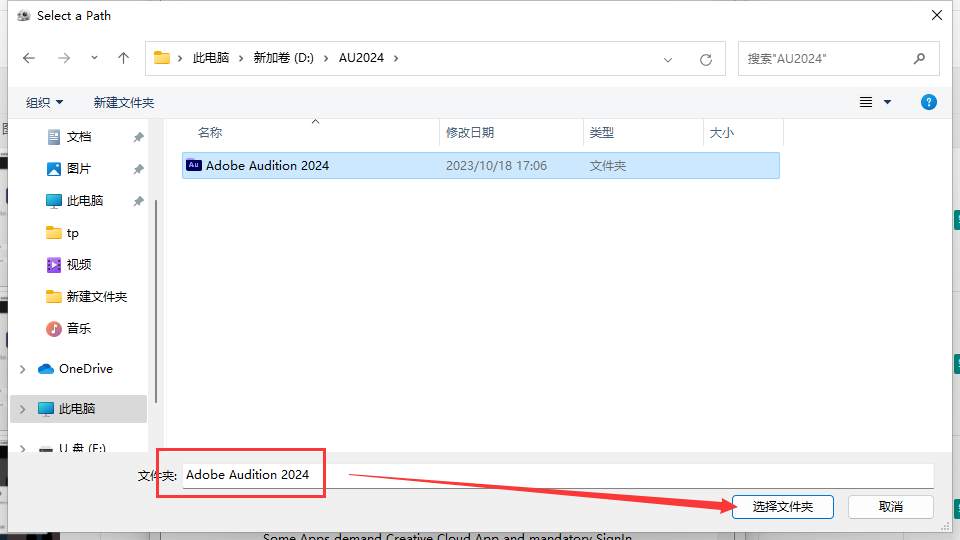The image size is (960, 540).
Task: Open 音乐 in the sidebar
Action: click(78, 329)
